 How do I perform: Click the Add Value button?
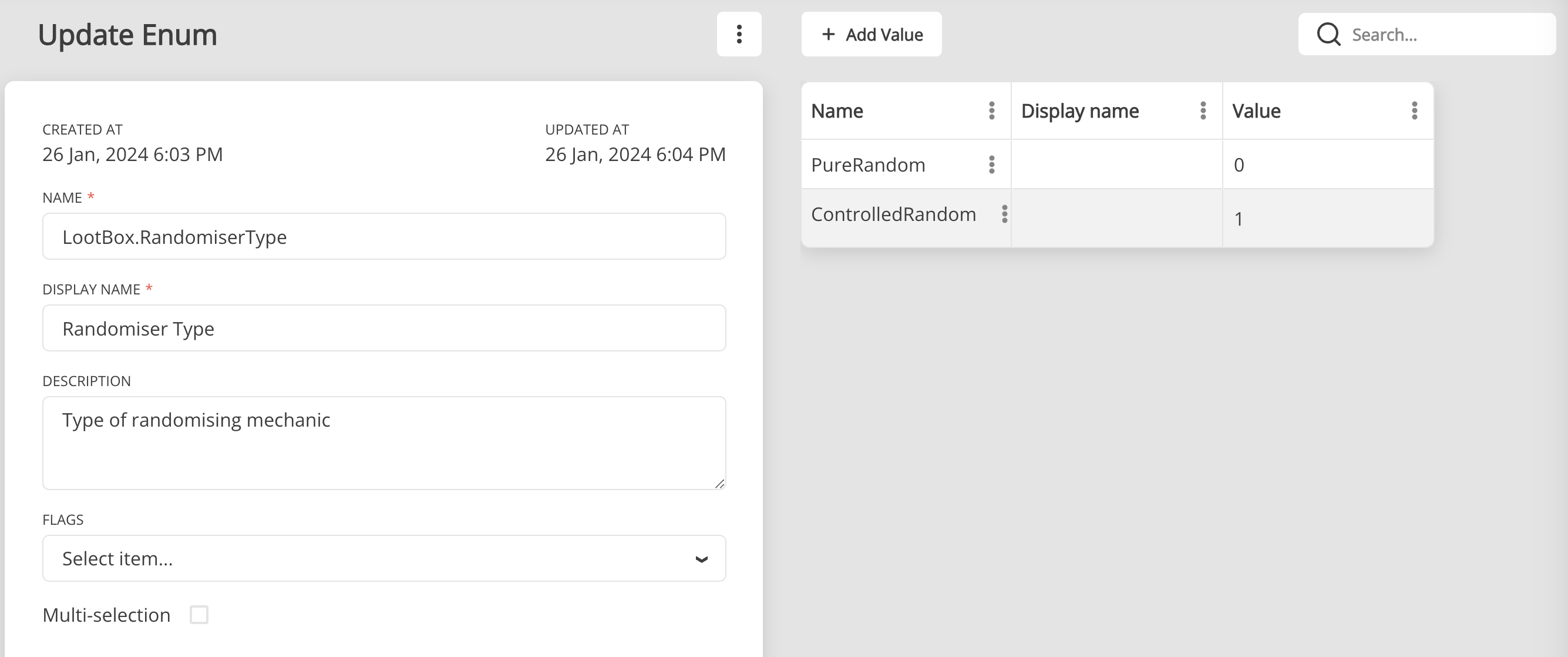click(x=871, y=34)
